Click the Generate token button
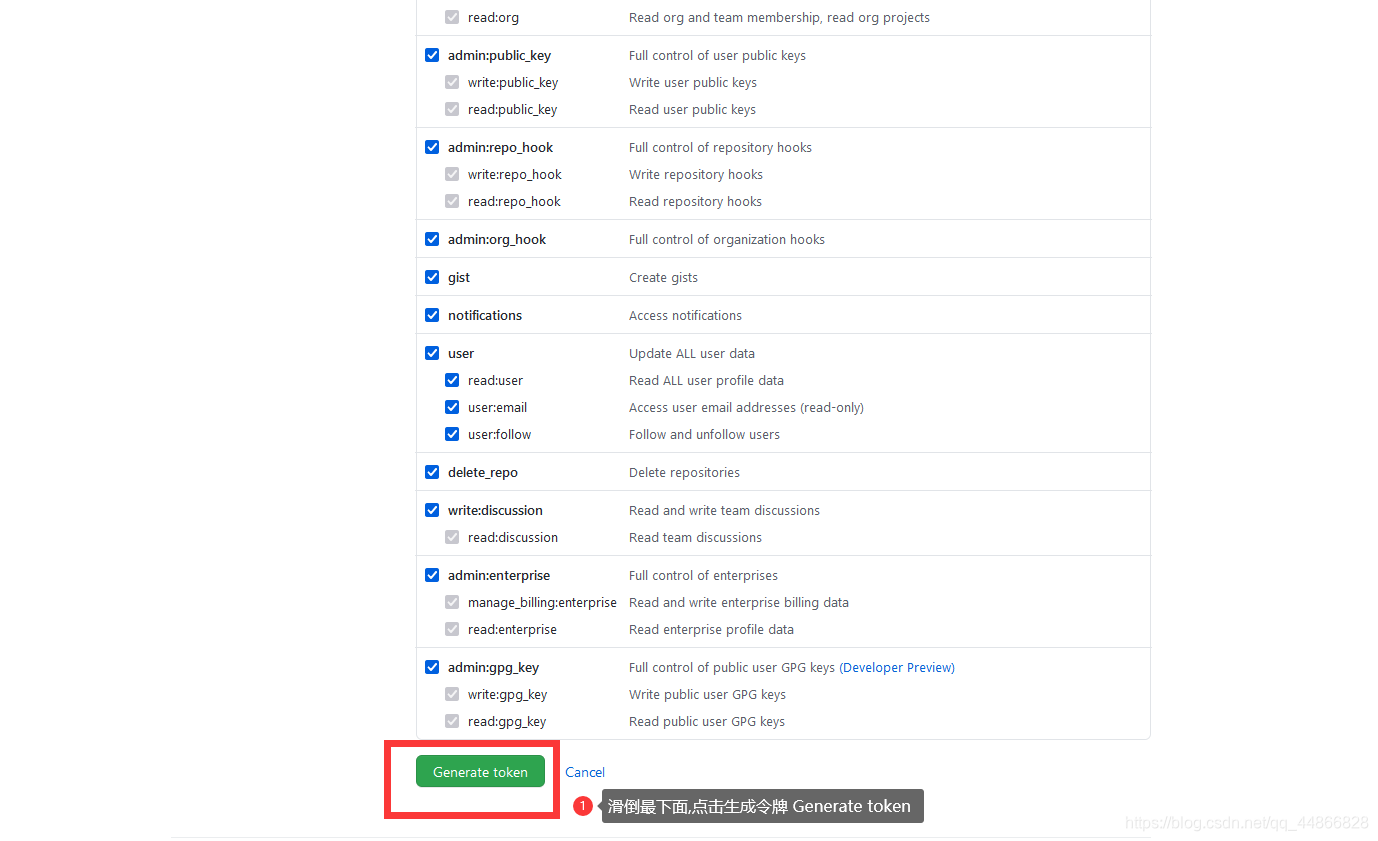This screenshot has width=1378, height=841. tap(480, 771)
